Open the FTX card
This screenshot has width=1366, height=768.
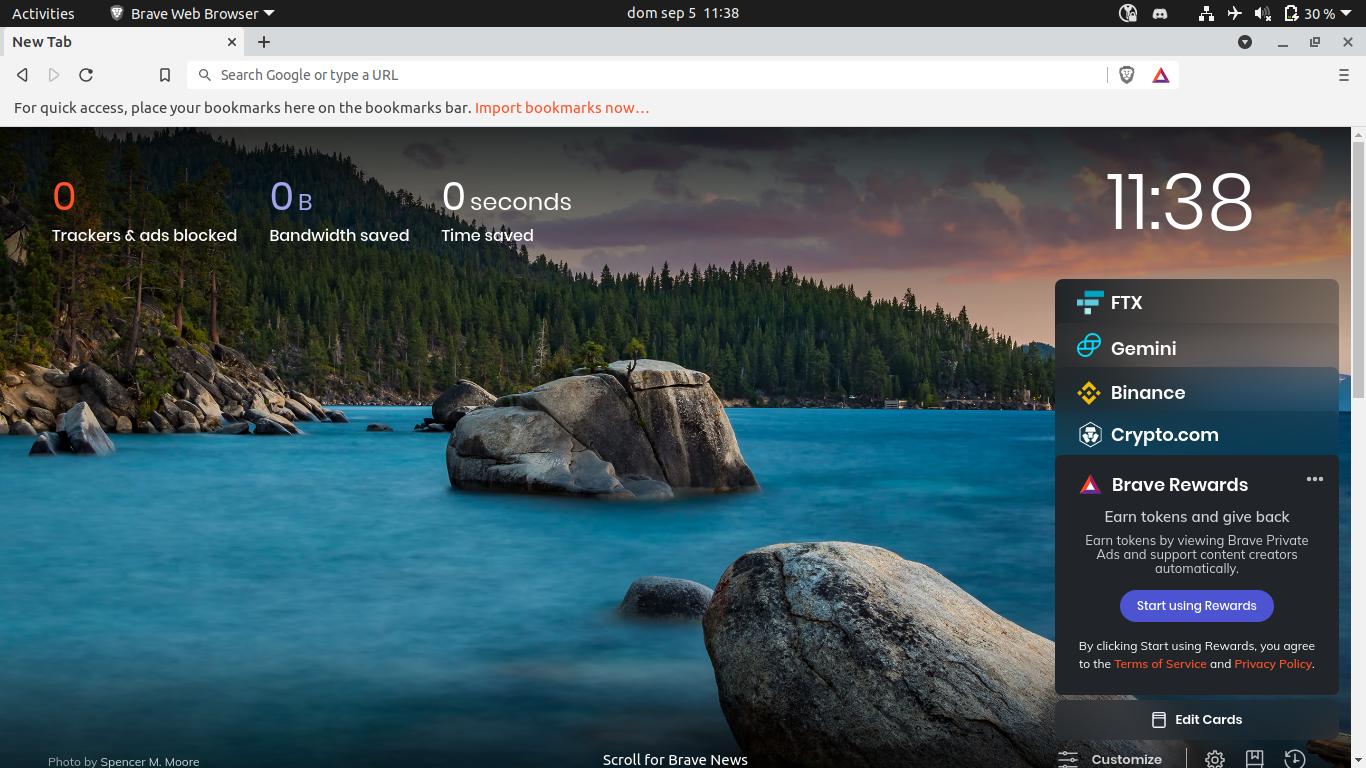tap(1197, 302)
